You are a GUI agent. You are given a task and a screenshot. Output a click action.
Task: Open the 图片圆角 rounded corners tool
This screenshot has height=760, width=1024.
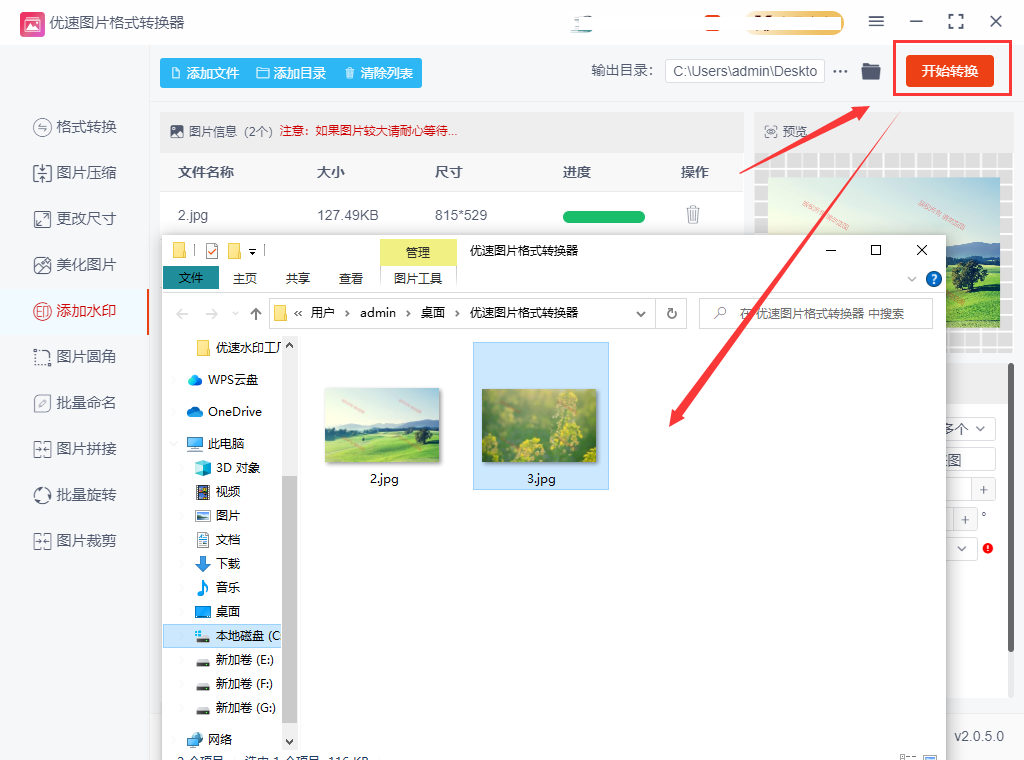coord(75,357)
